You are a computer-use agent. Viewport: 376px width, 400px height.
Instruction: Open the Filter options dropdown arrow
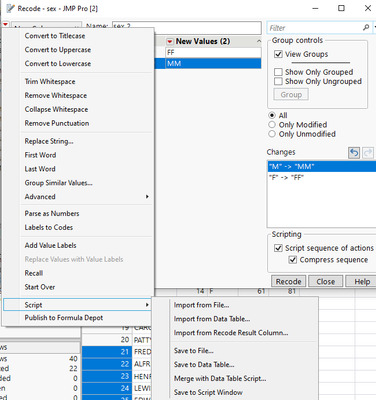(x=374, y=28)
